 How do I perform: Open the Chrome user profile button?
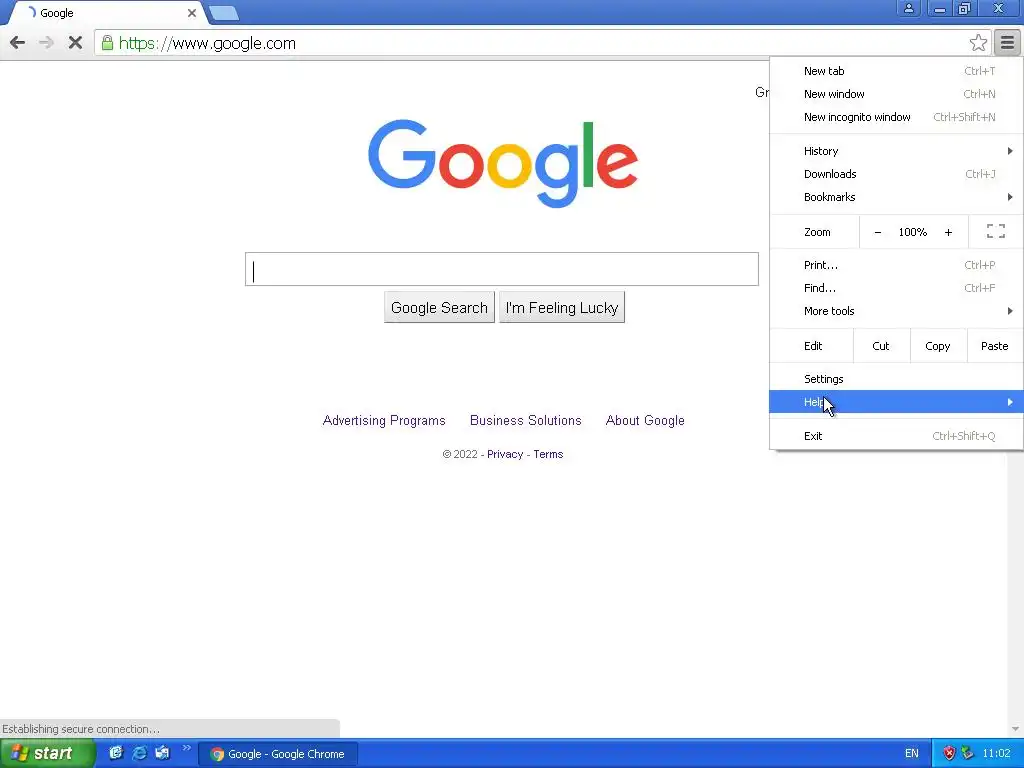[x=908, y=8]
